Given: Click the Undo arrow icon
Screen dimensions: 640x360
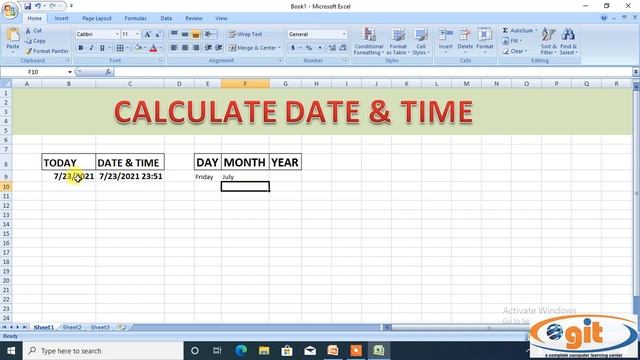Looking at the screenshot, I should tap(38, 6).
